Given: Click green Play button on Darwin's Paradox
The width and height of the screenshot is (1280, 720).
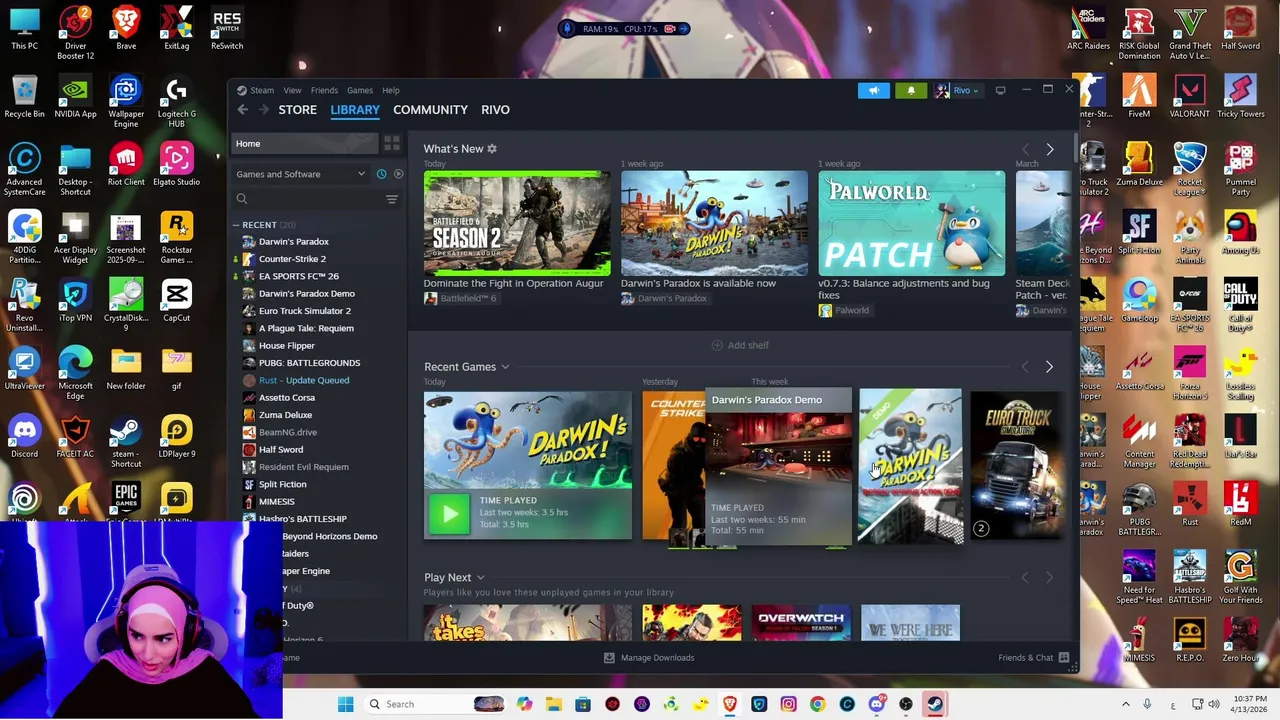Looking at the screenshot, I should (x=449, y=513).
